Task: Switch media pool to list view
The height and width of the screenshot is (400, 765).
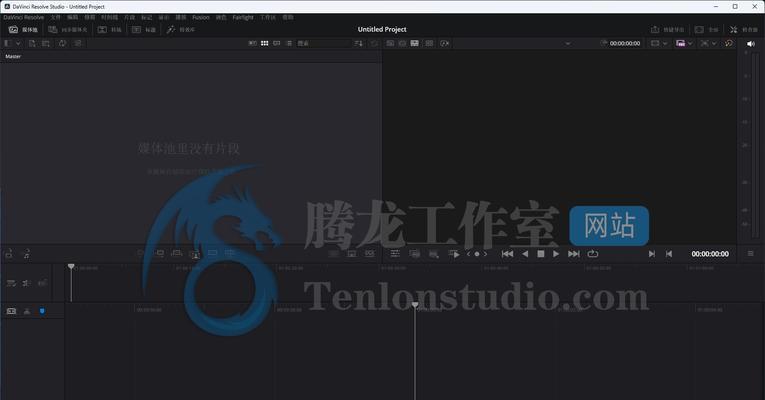Action: click(289, 43)
